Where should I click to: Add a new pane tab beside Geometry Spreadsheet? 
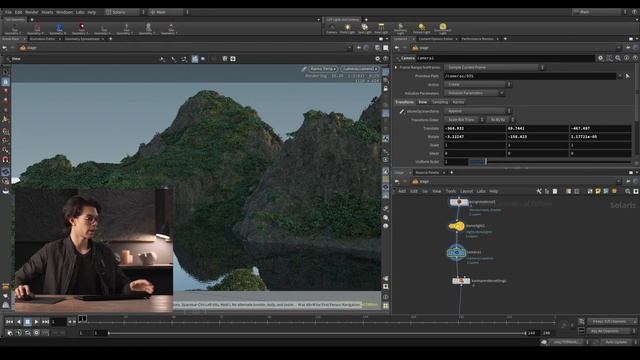(x=111, y=39)
